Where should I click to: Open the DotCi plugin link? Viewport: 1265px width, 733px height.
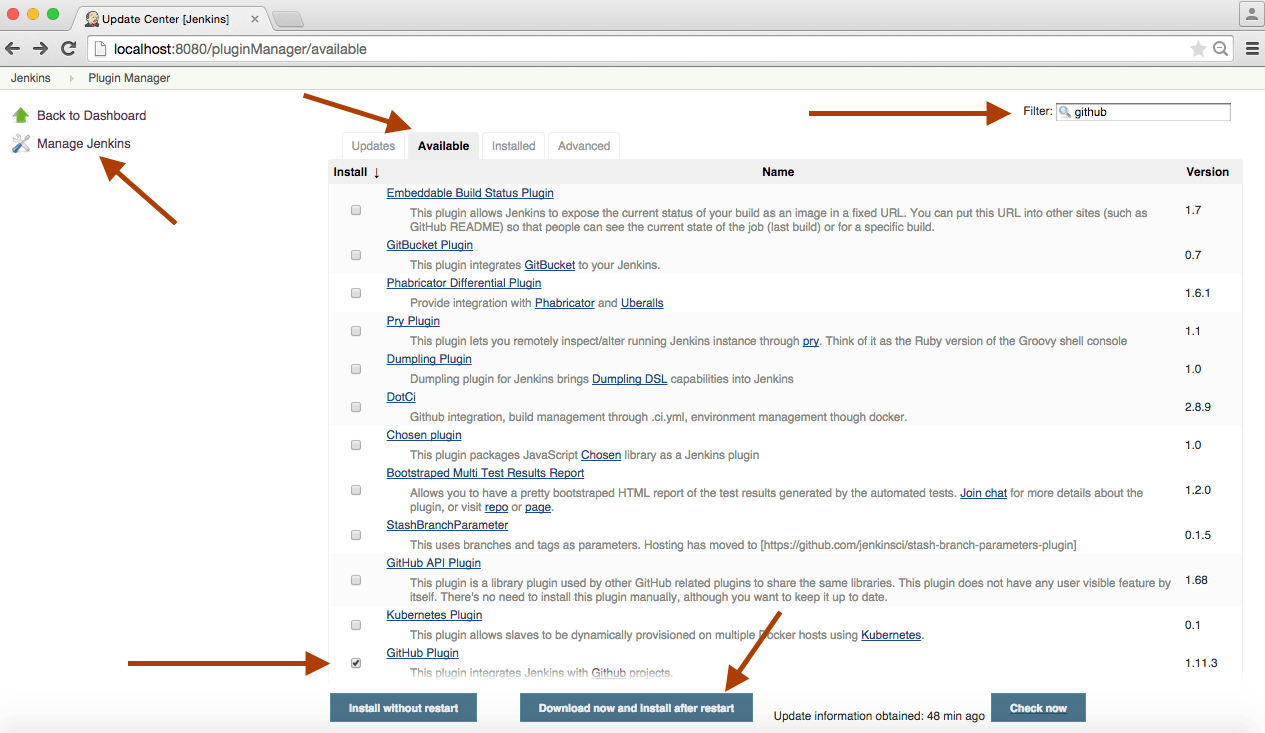[x=401, y=397]
